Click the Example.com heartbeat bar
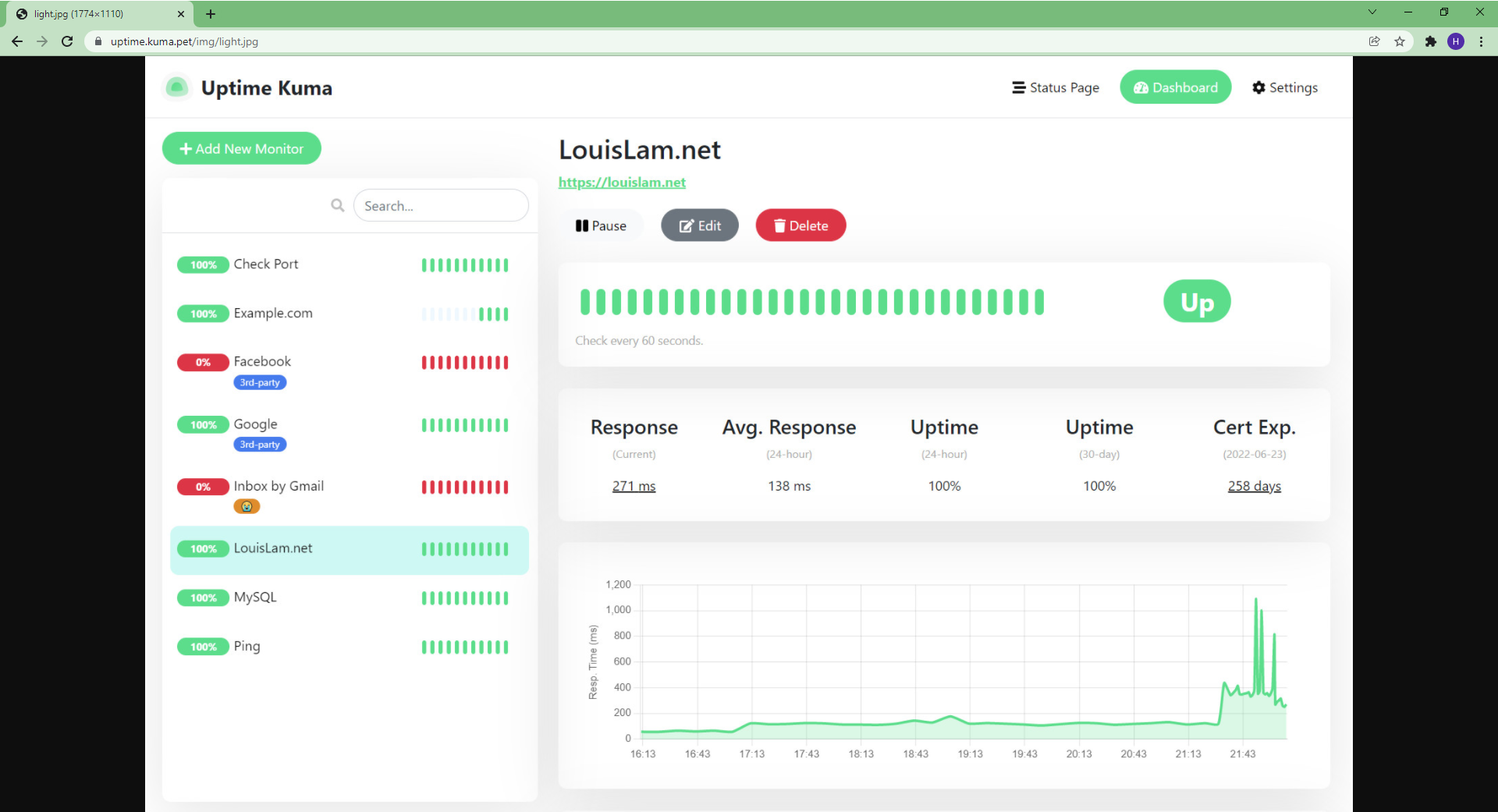Viewport: 1498px width, 812px height. (465, 314)
